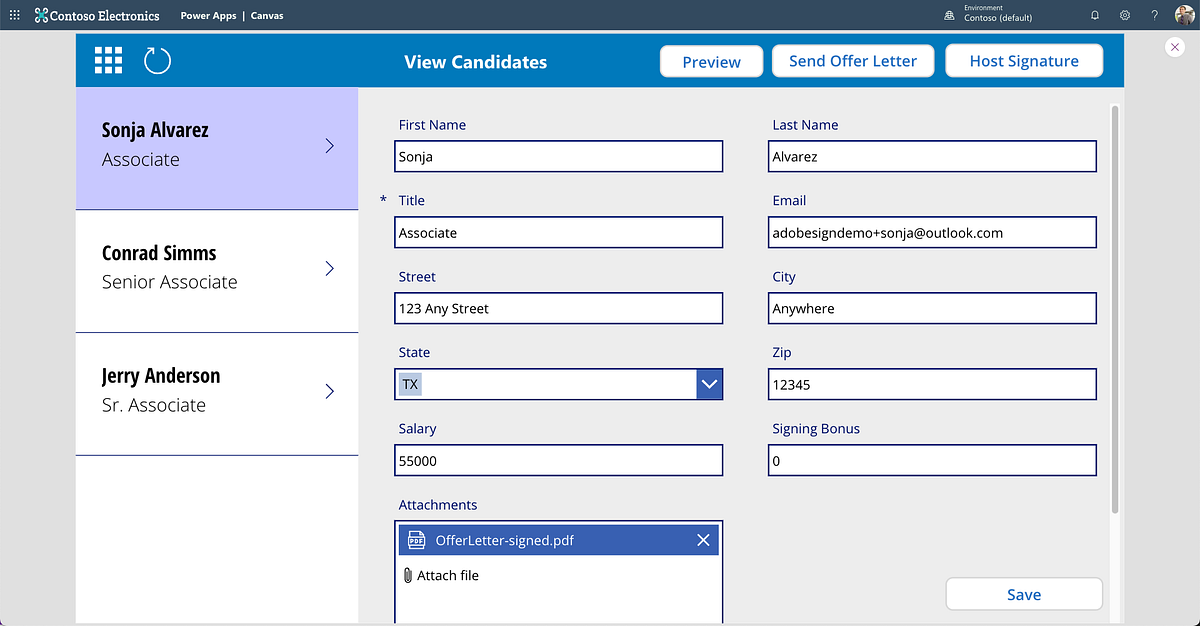The image size is (1200, 626).
Task: Click the refresh icon in the blue header
Action: [156, 60]
